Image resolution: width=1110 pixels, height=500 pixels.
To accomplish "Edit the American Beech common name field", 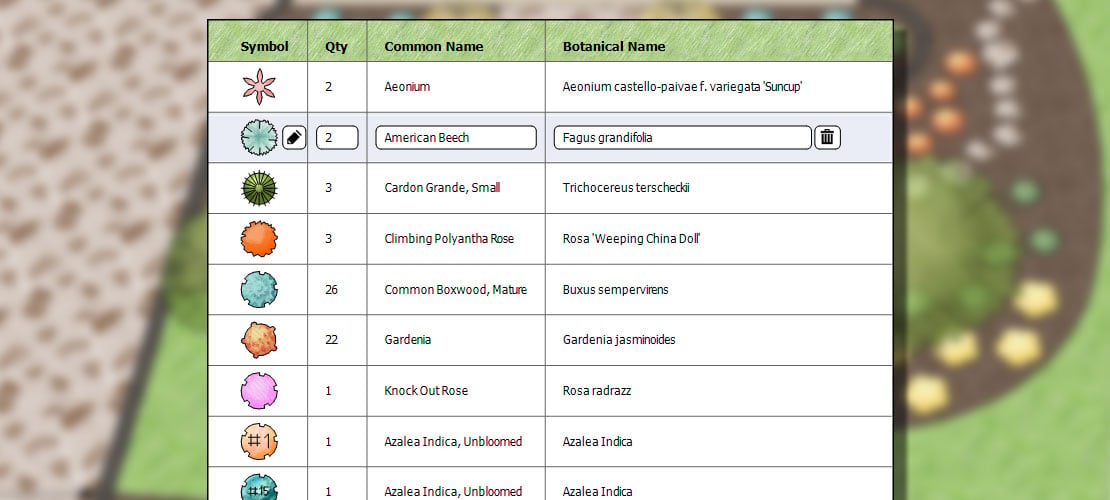I will (x=456, y=137).
